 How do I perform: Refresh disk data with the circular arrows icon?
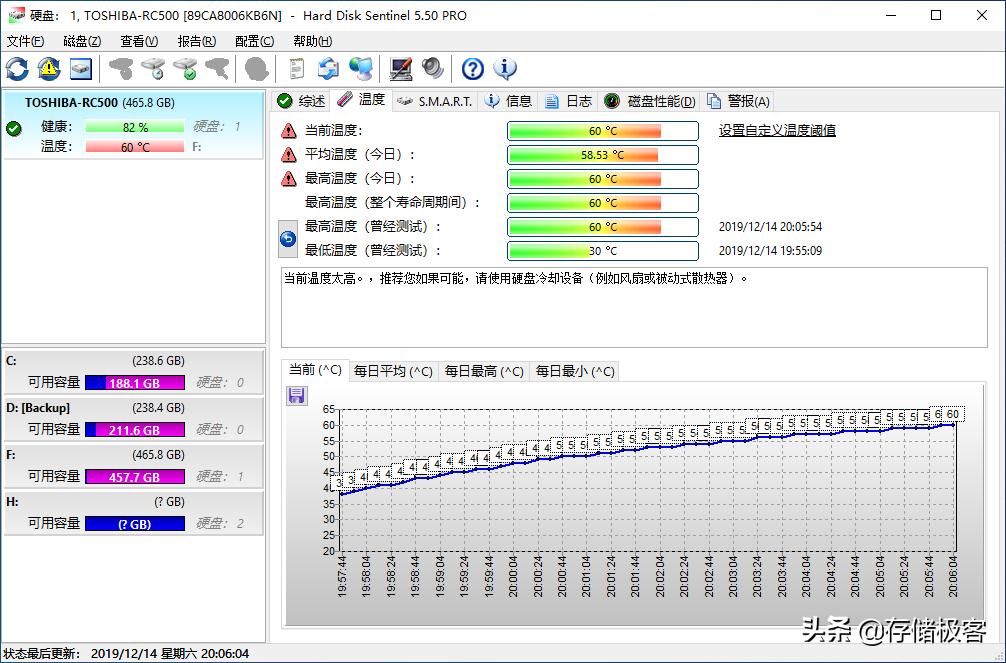coord(16,69)
